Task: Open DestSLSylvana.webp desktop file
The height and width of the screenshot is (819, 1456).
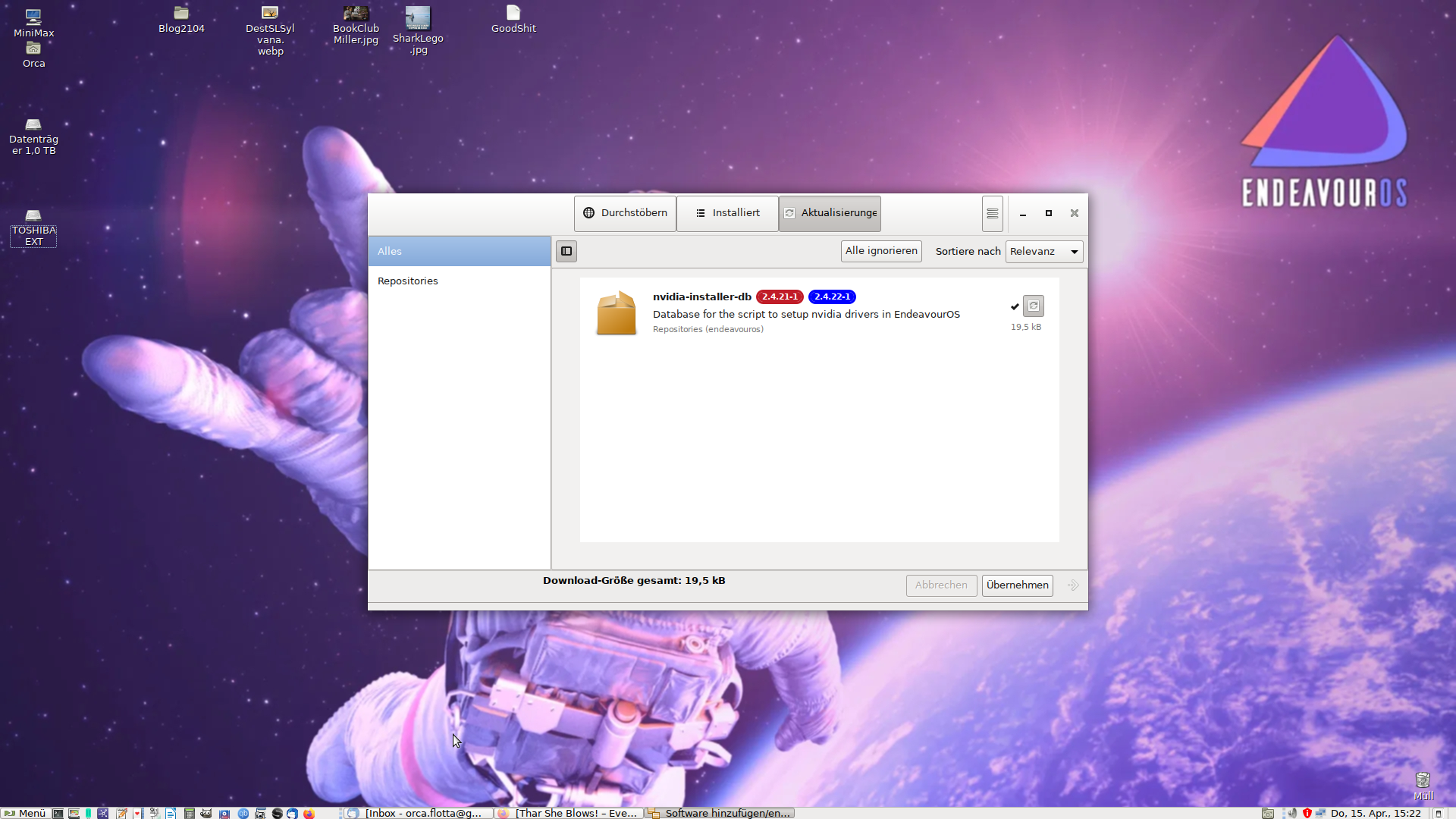Action: pos(270,31)
